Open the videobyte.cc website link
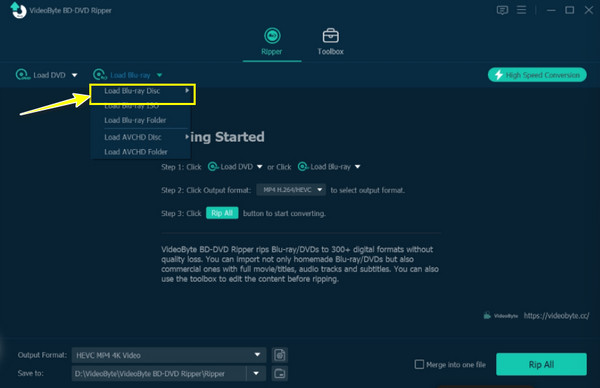 pos(556,316)
